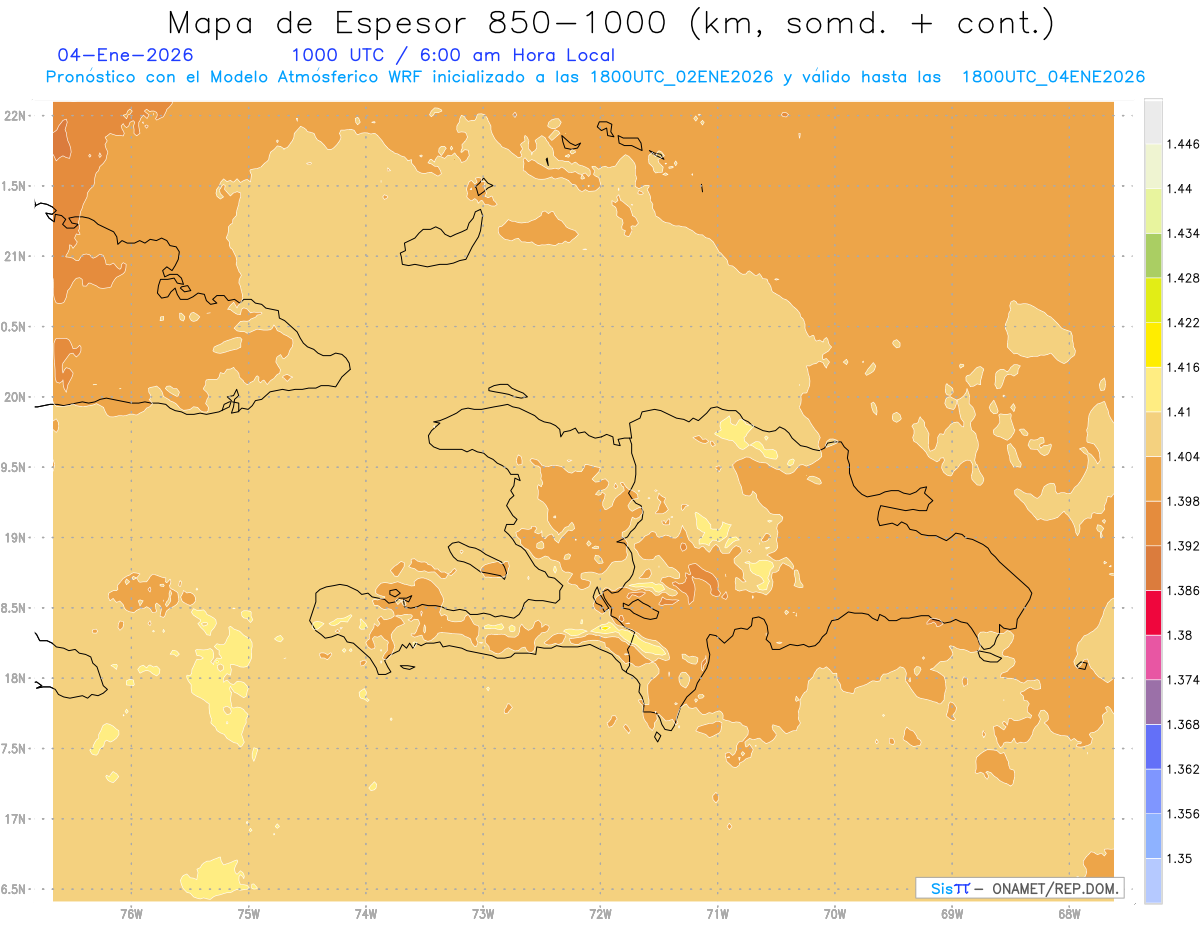The image size is (1200, 927).
Task: Click the 72W longitude axis label
Action: point(600,914)
